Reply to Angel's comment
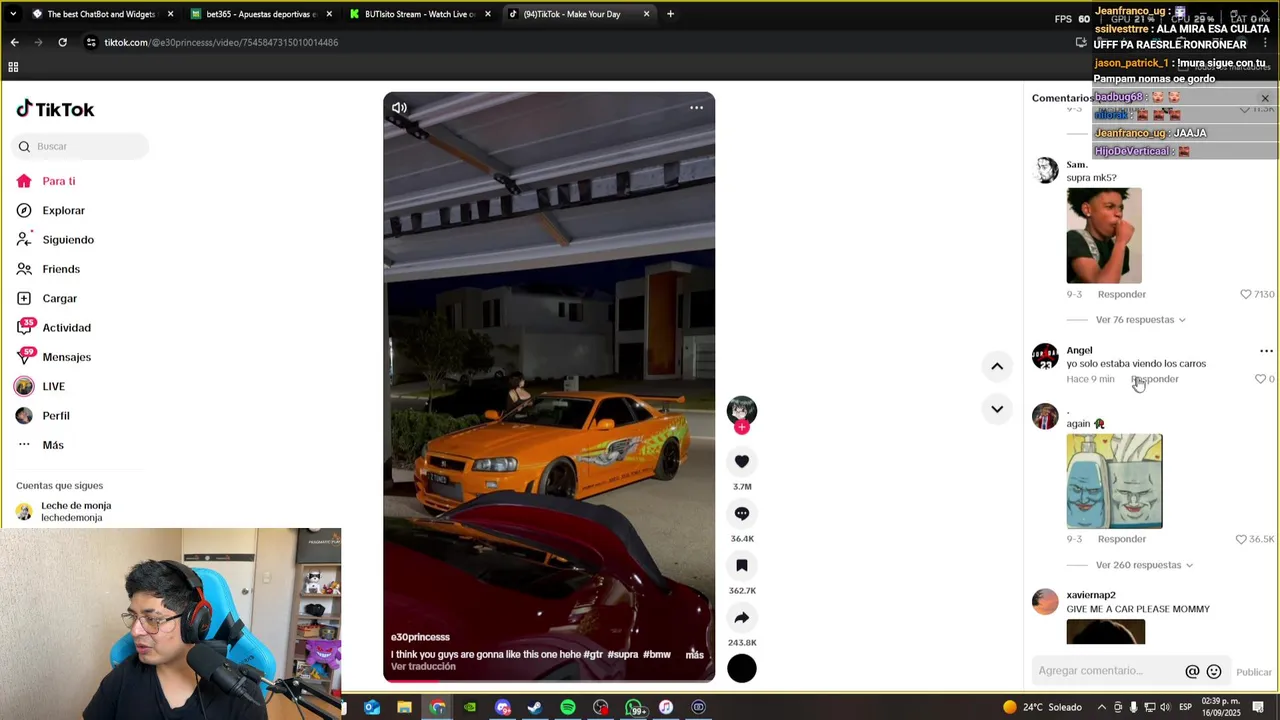Screen dimensions: 1280x720 (x=1155, y=379)
